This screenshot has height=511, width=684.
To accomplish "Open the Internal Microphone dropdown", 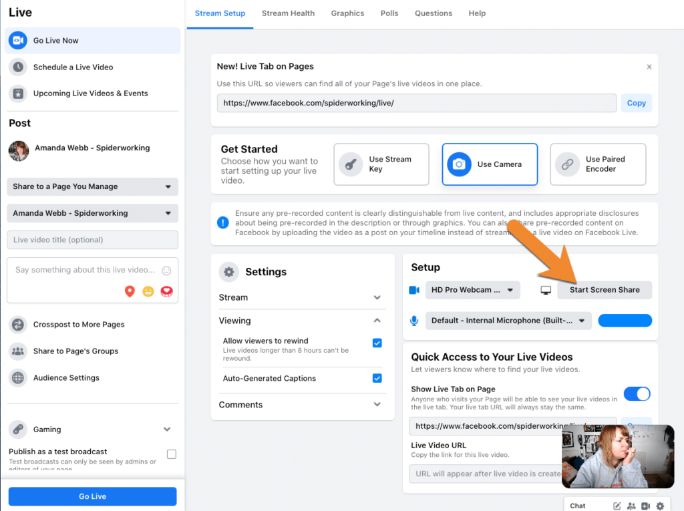I will click(509, 321).
